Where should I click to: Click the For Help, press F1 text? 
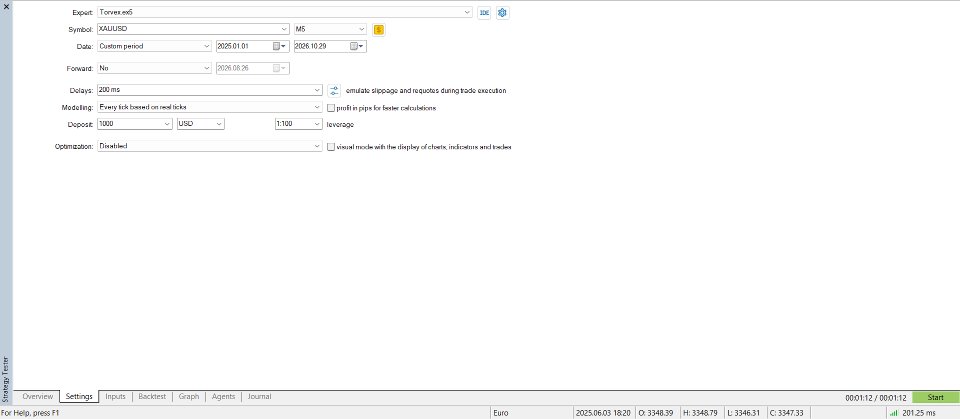click(x=30, y=413)
